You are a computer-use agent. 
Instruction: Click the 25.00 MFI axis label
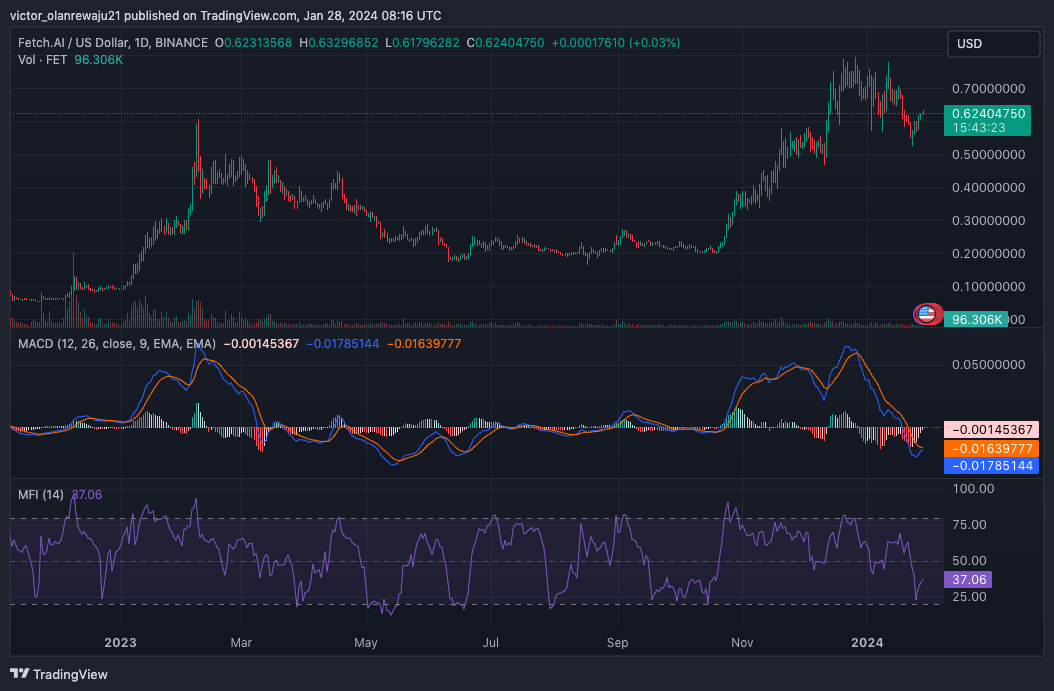(969, 597)
